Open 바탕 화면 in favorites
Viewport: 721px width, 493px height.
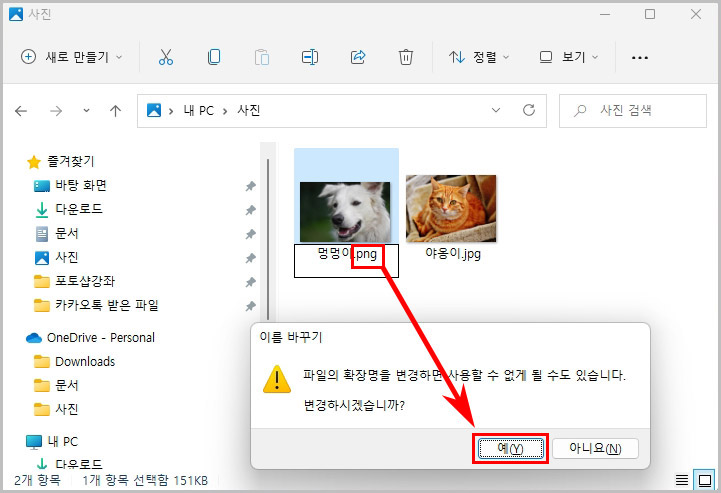pos(81,185)
